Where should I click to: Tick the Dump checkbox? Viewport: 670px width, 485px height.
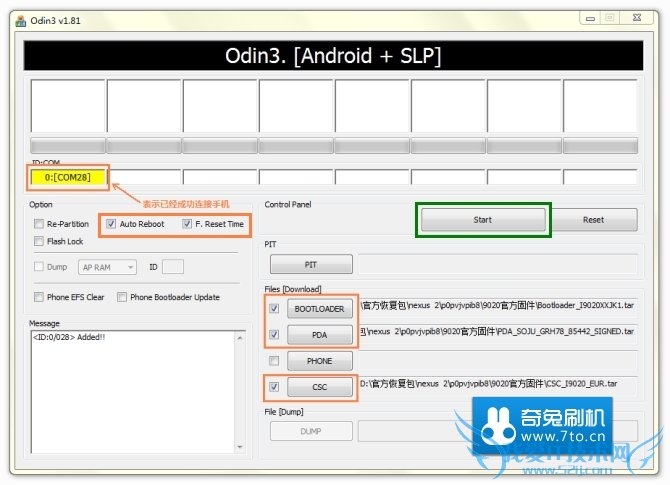39,267
